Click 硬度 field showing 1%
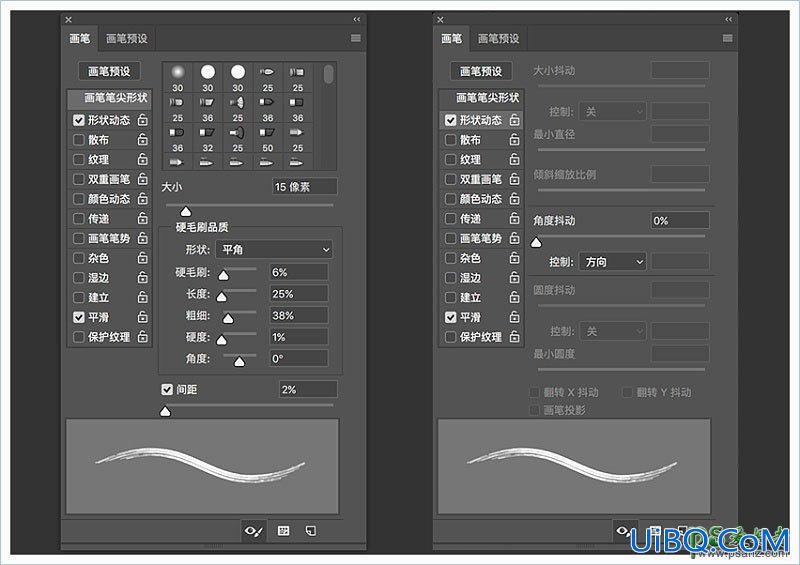This screenshot has width=800, height=565. 298,337
